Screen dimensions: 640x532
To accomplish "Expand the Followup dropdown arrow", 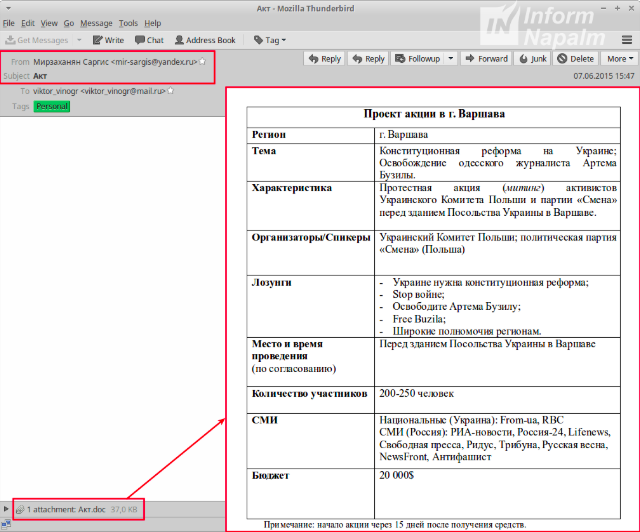I will coord(451,59).
